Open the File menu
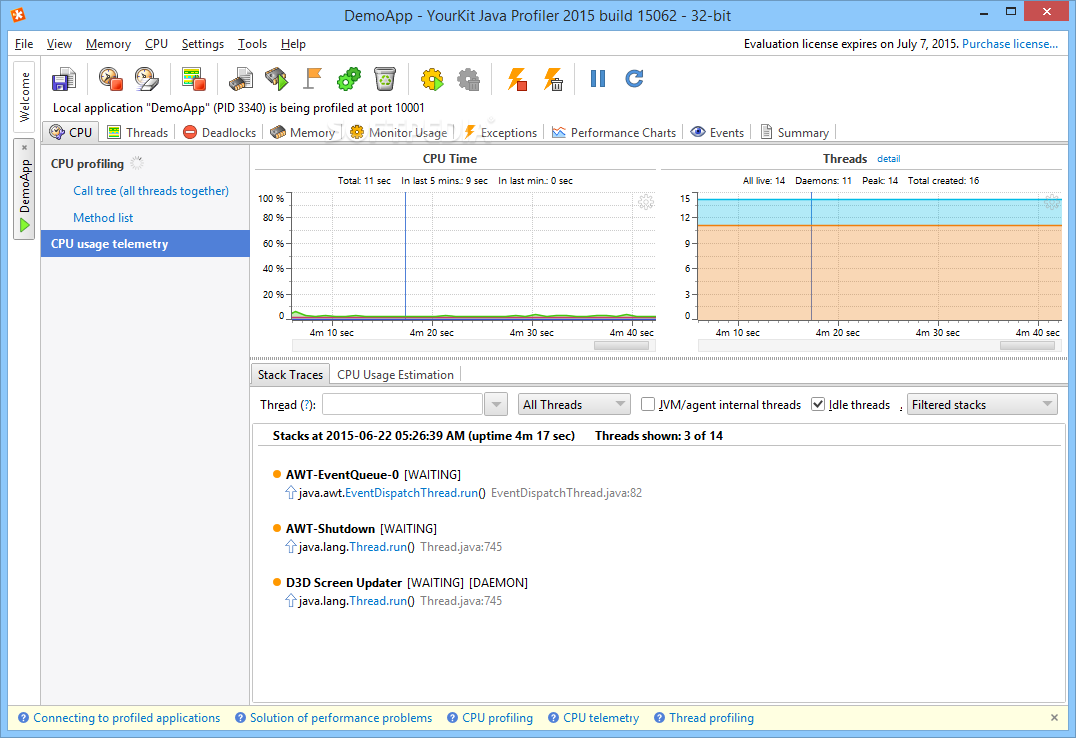The width and height of the screenshot is (1076, 738). click(24, 44)
